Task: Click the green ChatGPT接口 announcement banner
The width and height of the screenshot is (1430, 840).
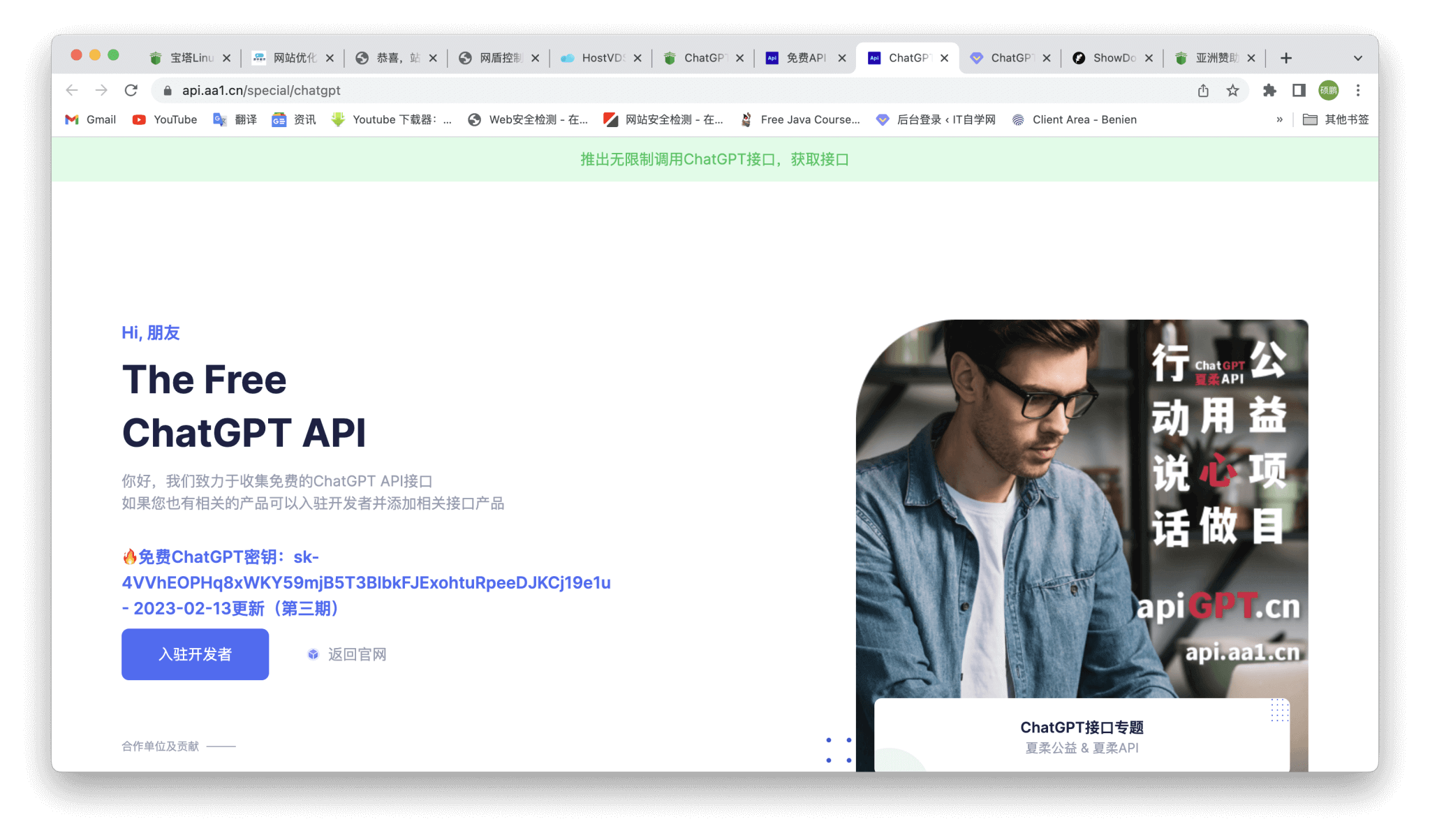Action: pos(714,159)
